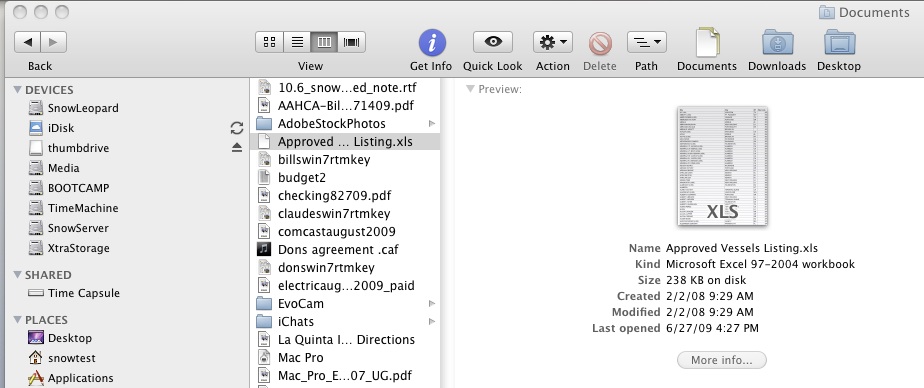Open the Action gear menu
Image resolution: width=924 pixels, height=388 pixels.
tap(553, 42)
